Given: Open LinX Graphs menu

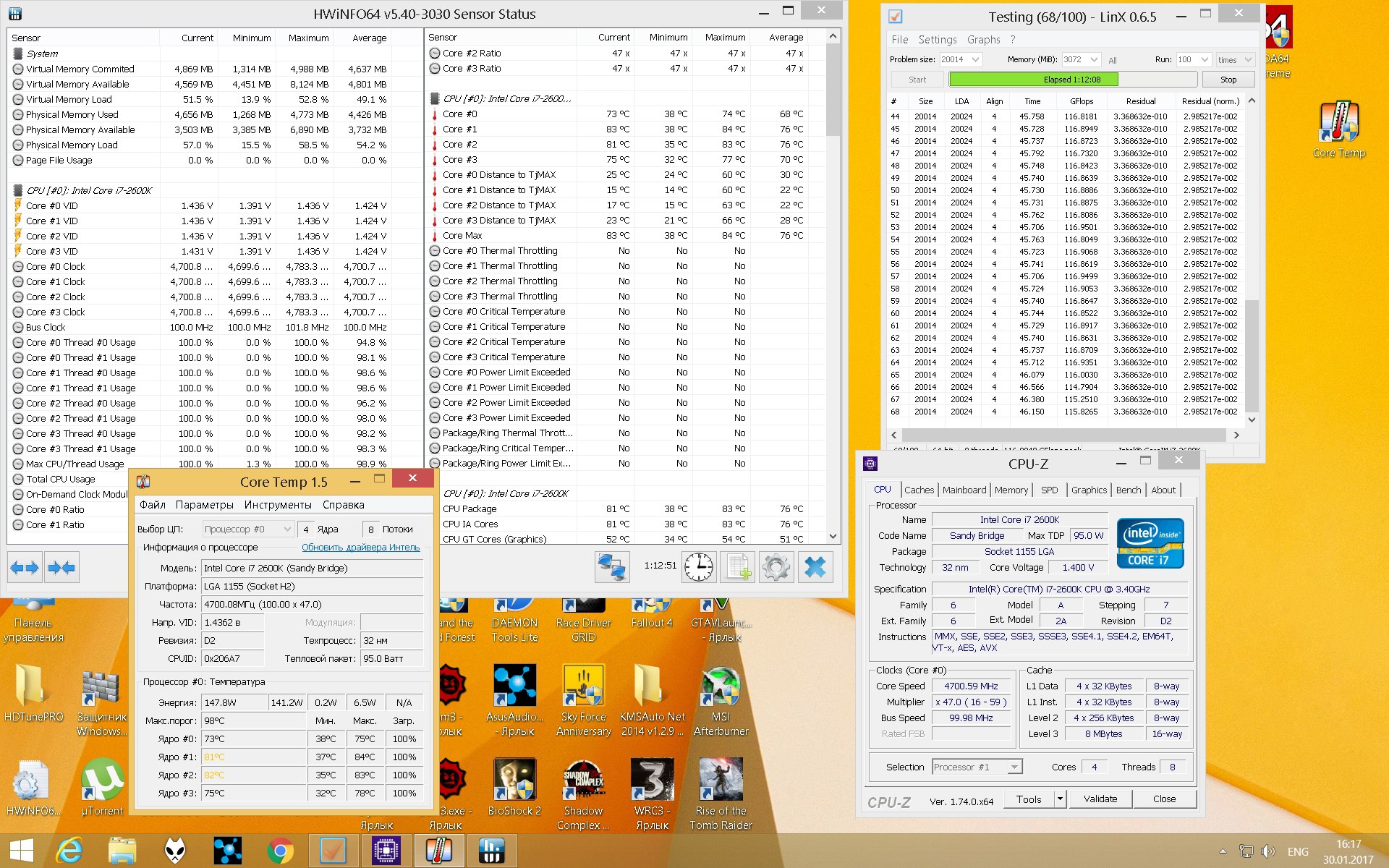Looking at the screenshot, I should click(983, 40).
